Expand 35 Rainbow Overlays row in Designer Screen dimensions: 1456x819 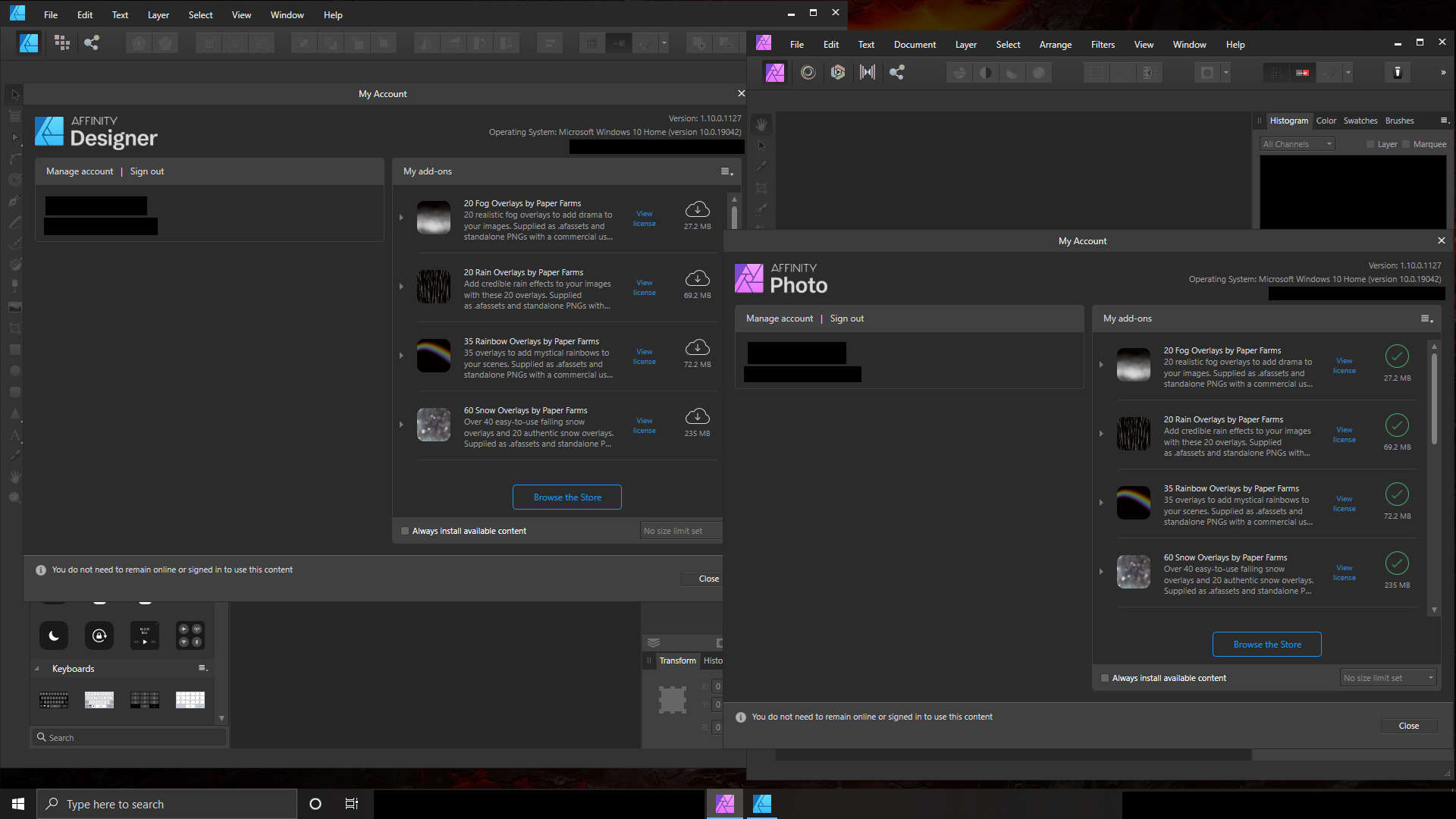tap(401, 356)
